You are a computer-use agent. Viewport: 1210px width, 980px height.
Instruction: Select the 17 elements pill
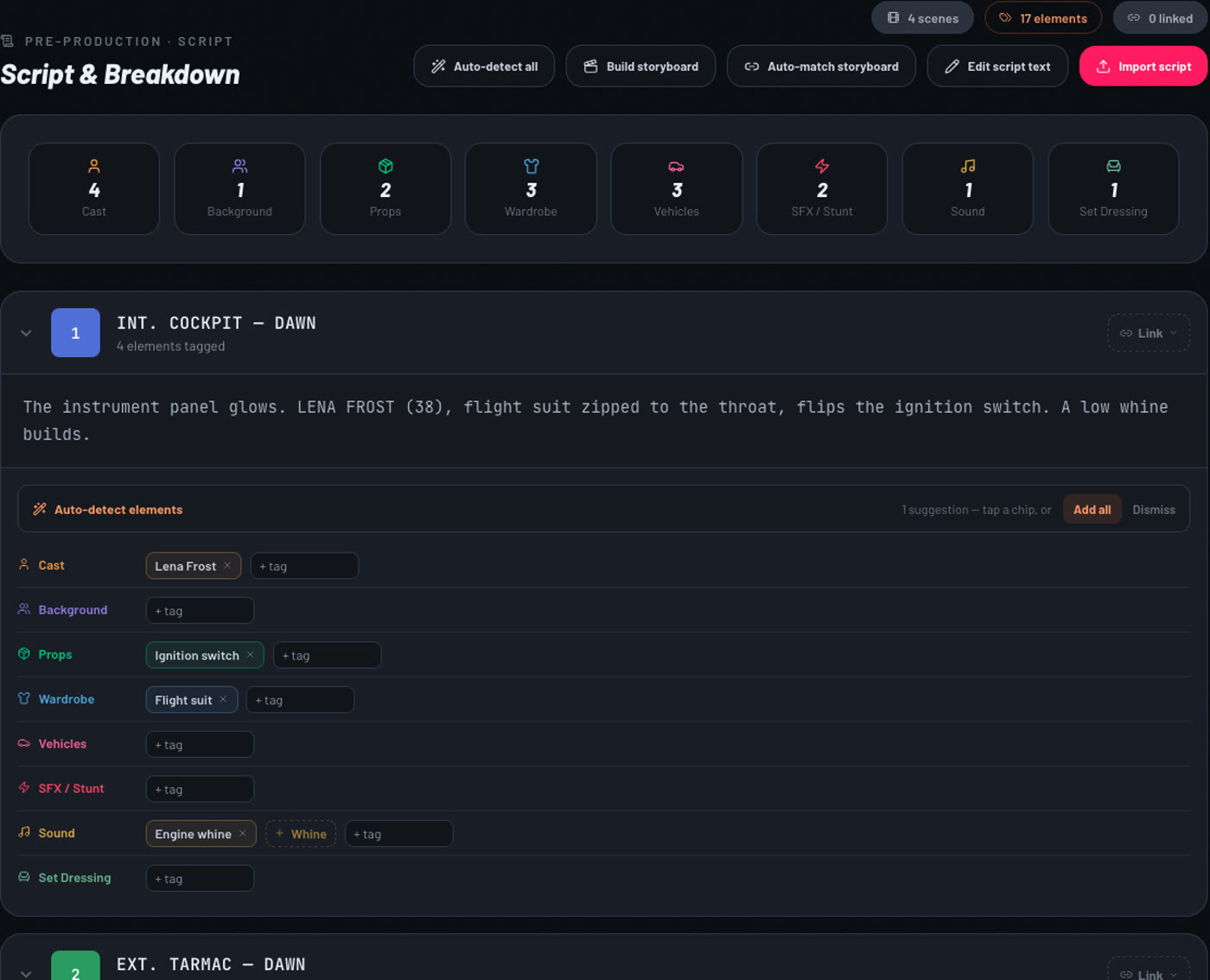point(1043,18)
